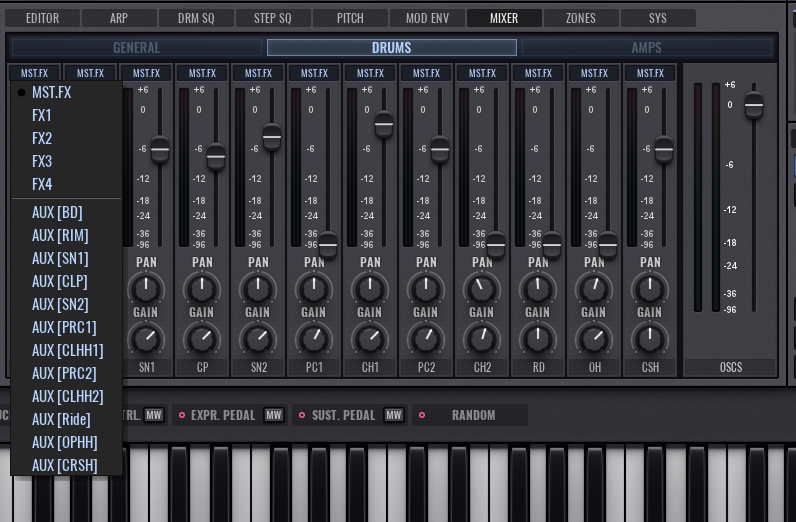This screenshot has width=796, height=522.
Task: Click the MW button beside EXPR. PEDAL
Action: tap(274, 415)
